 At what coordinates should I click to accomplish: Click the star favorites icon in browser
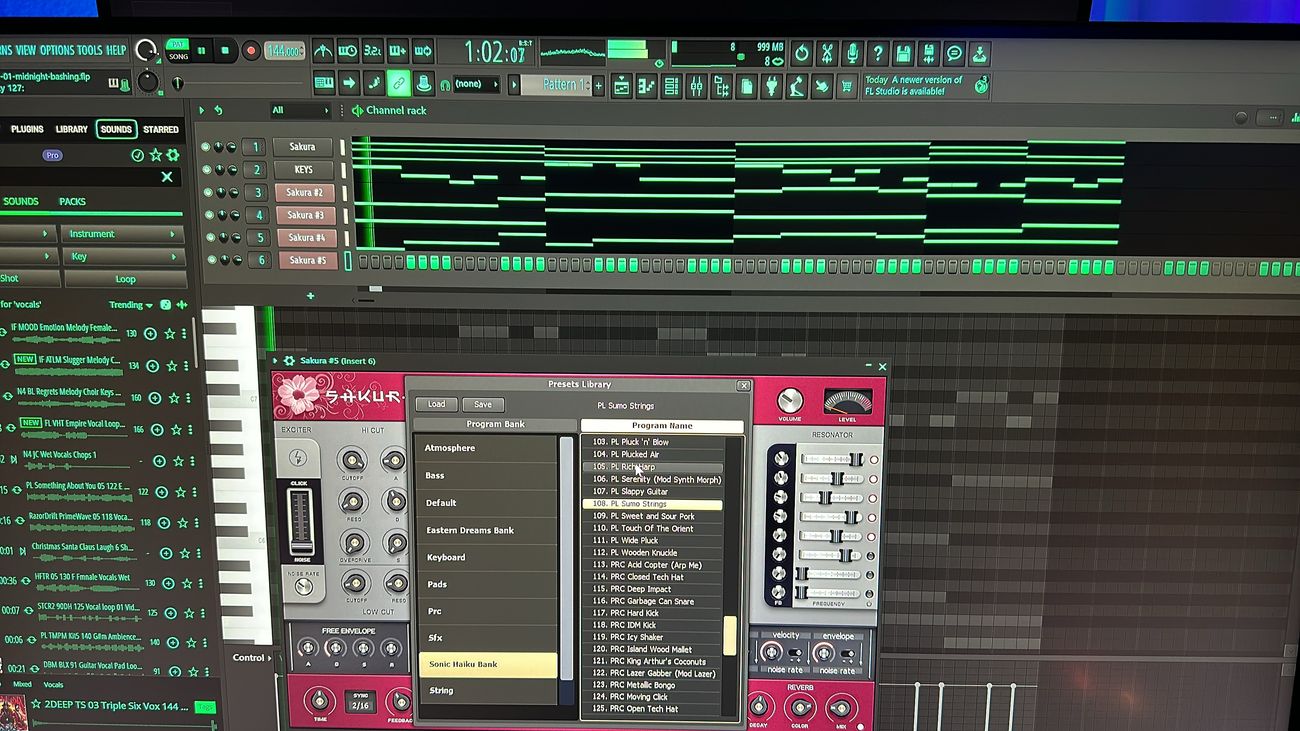tap(156, 155)
